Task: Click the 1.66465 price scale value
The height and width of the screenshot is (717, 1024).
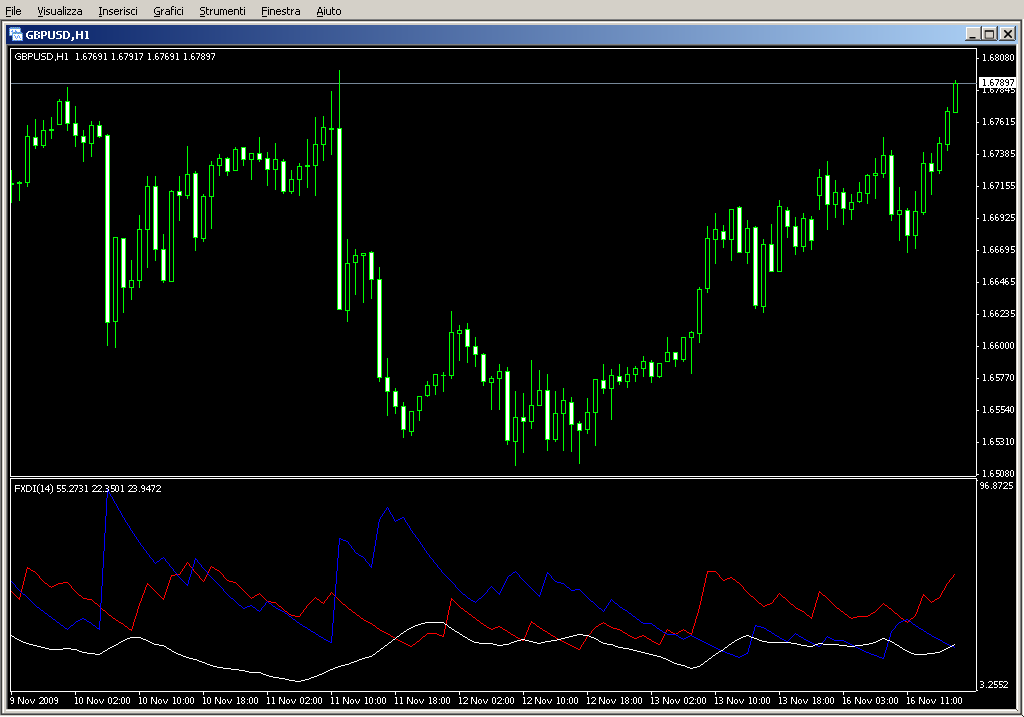Action: point(999,281)
